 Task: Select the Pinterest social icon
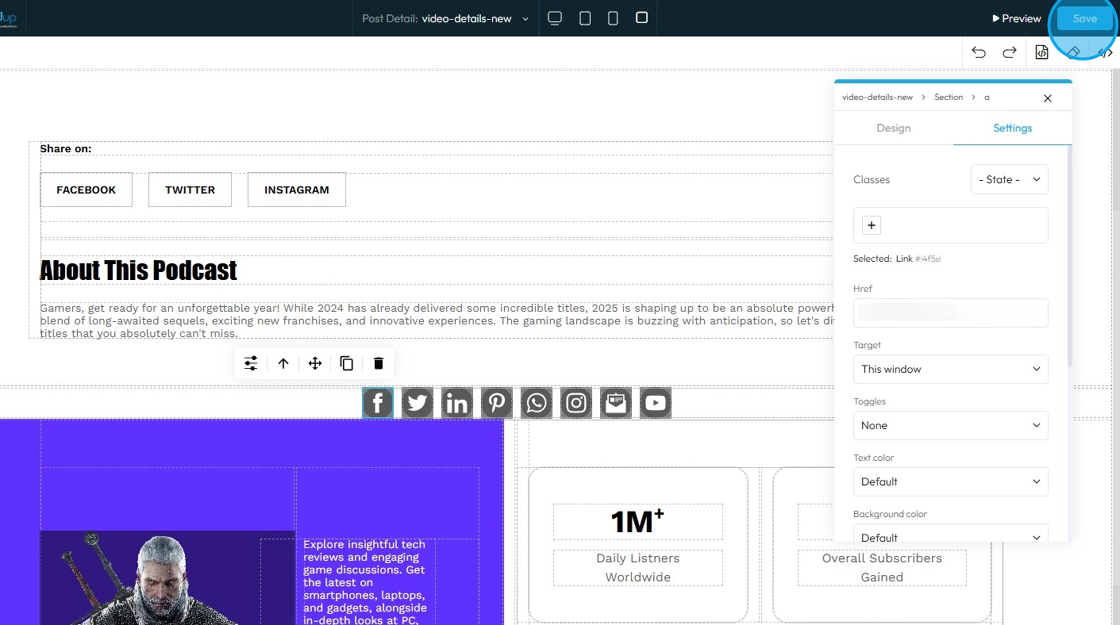click(496, 403)
